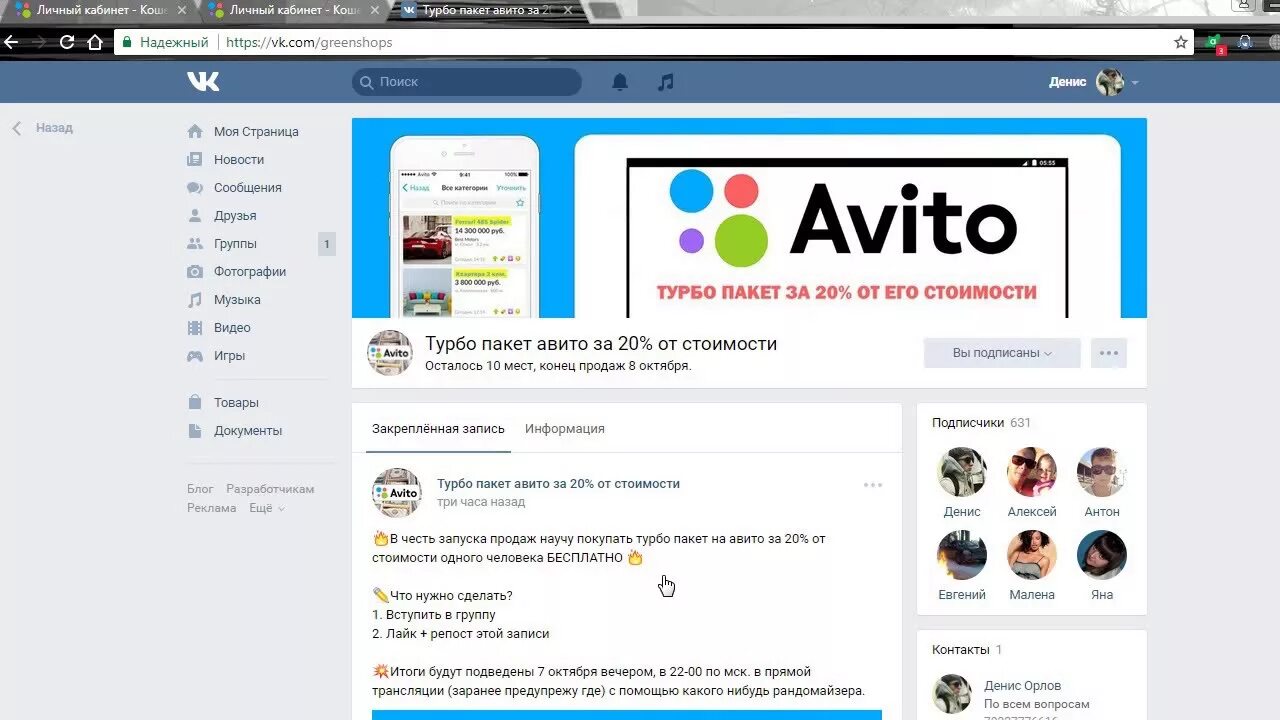Click the green browser extension icon

point(1214,42)
